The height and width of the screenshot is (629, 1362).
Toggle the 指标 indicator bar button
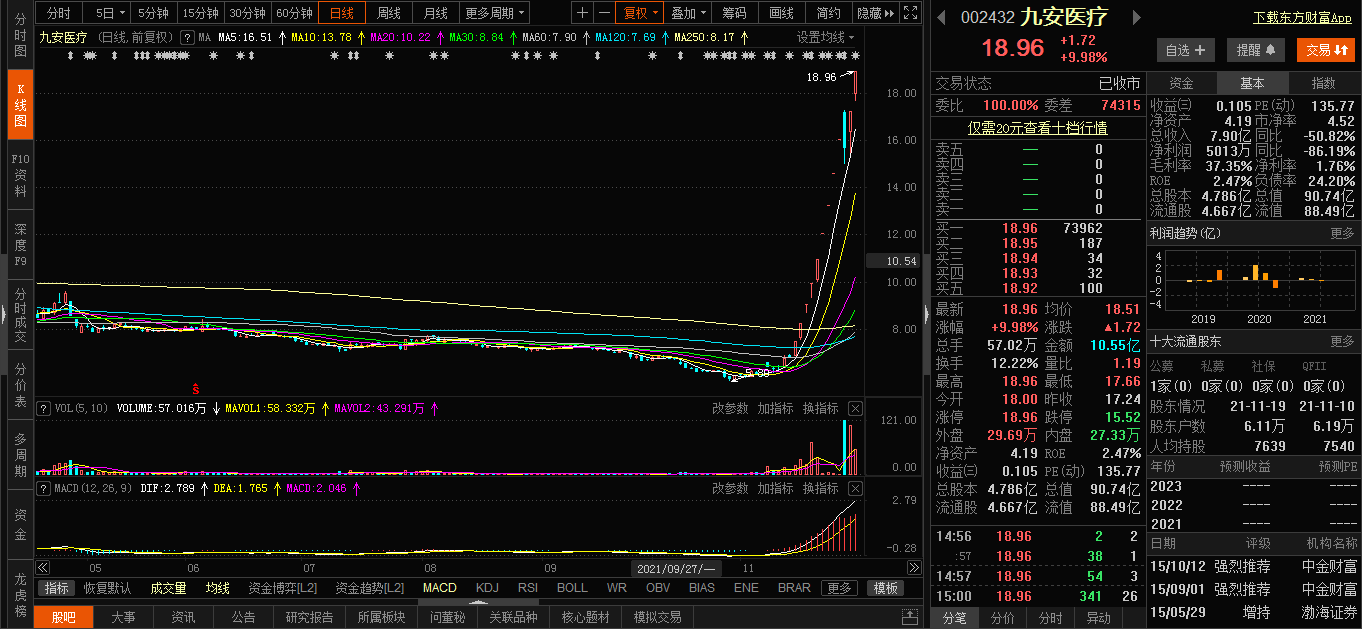click(x=57, y=588)
